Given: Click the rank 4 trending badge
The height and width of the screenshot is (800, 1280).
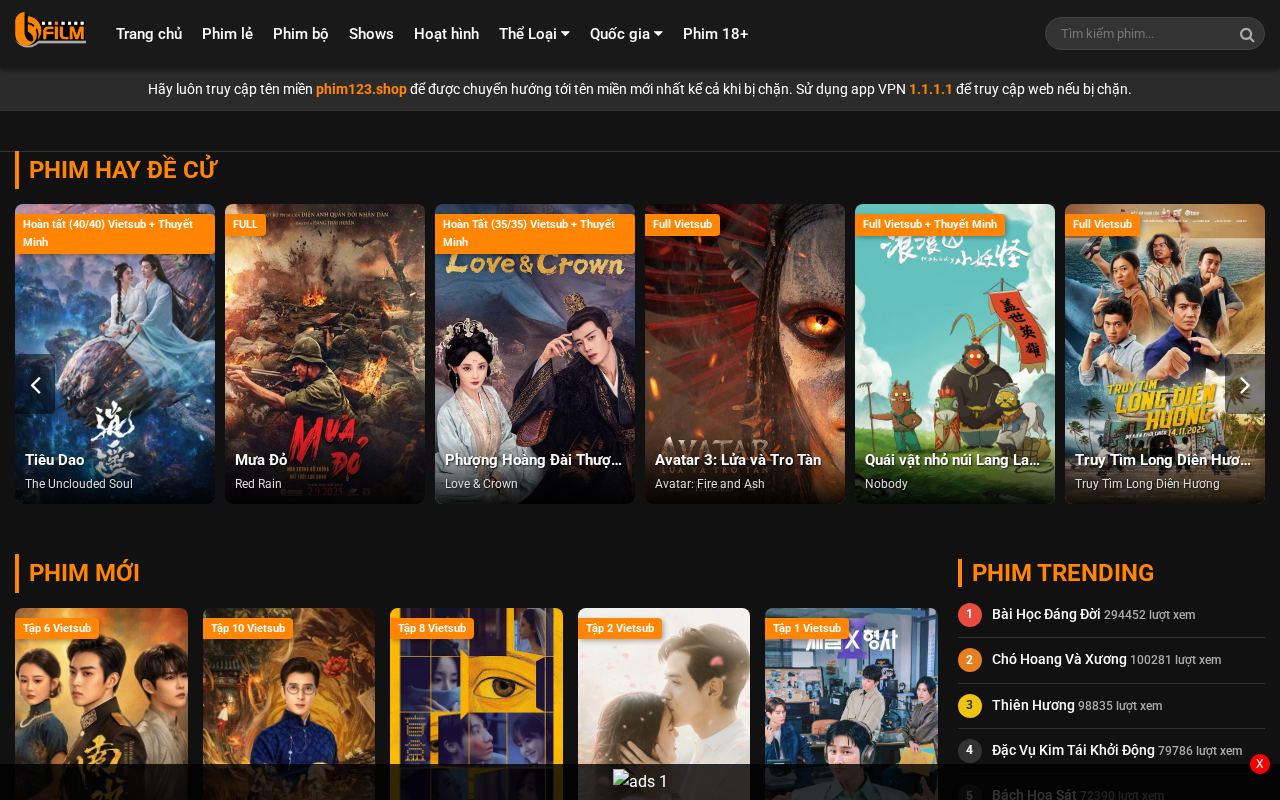Looking at the screenshot, I should 970,751.
